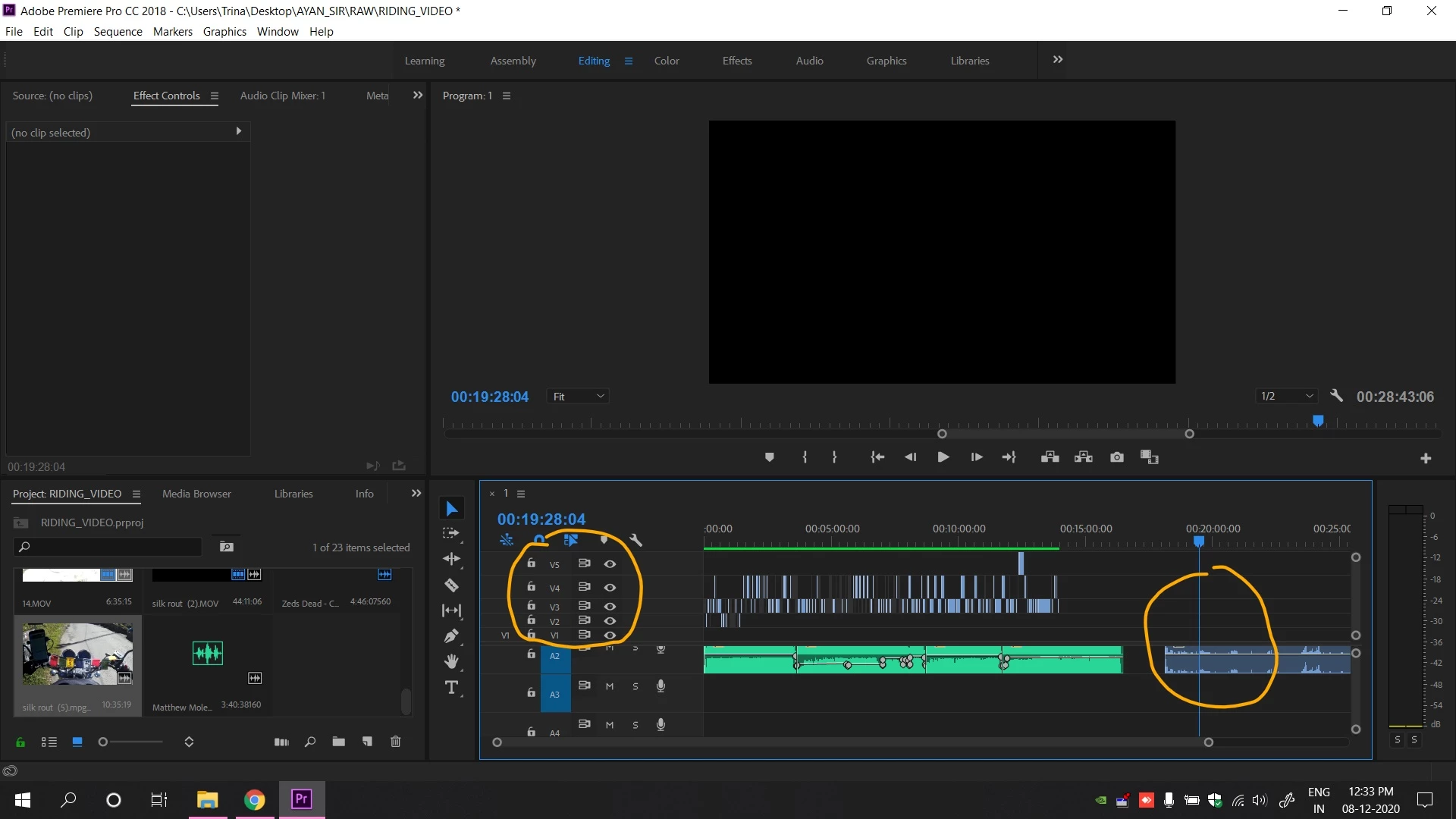The height and width of the screenshot is (819, 1456).
Task: Open the 1/2 playback resolution dropdown
Action: tap(1286, 397)
